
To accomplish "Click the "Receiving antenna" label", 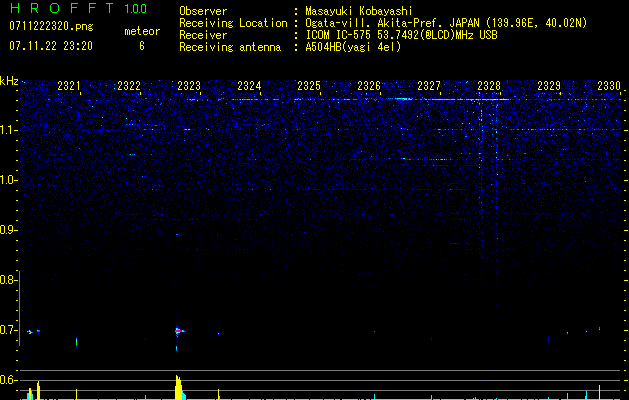I will coord(230,47).
